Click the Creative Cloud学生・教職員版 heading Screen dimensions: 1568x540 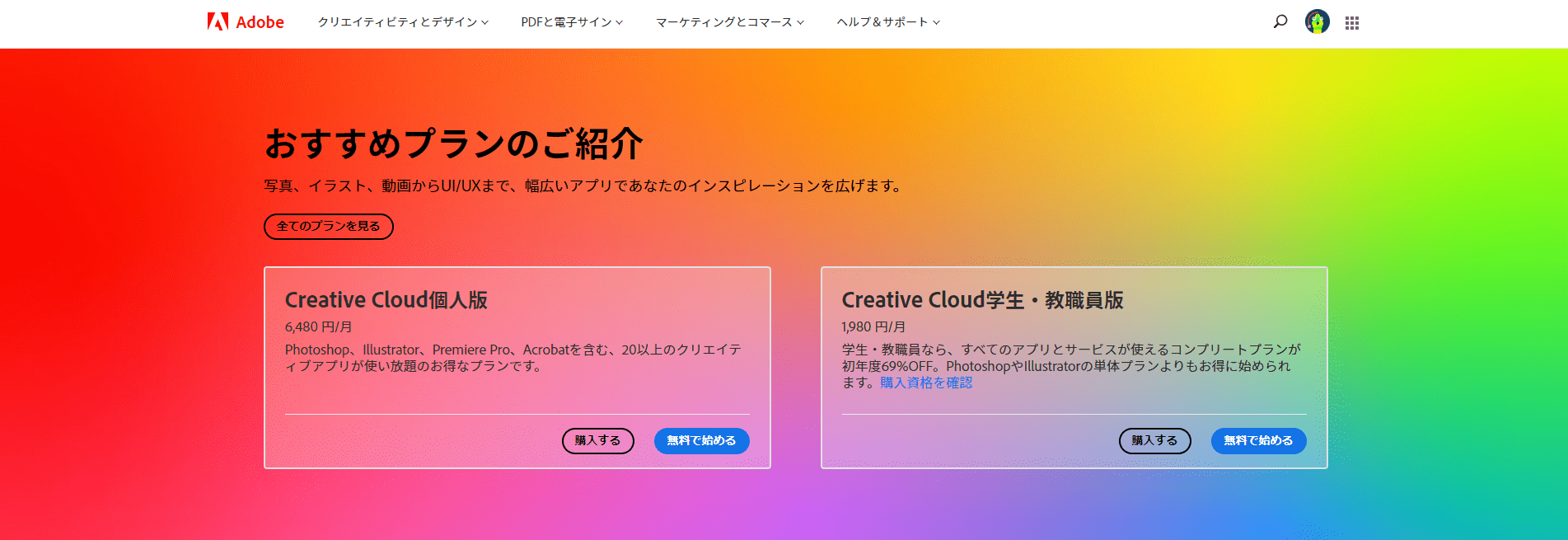983,300
